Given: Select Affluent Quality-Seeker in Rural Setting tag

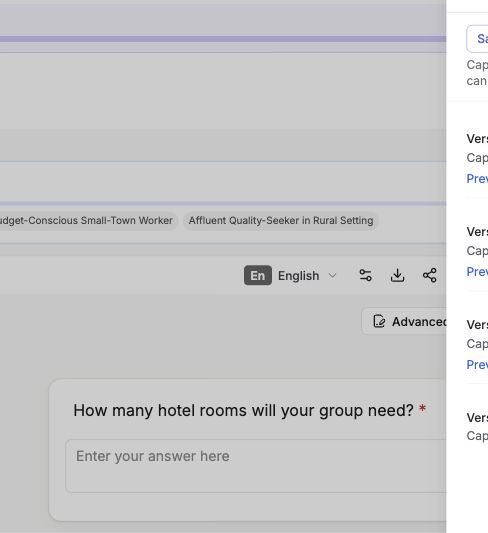Looking at the screenshot, I should click(x=281, y=221).
